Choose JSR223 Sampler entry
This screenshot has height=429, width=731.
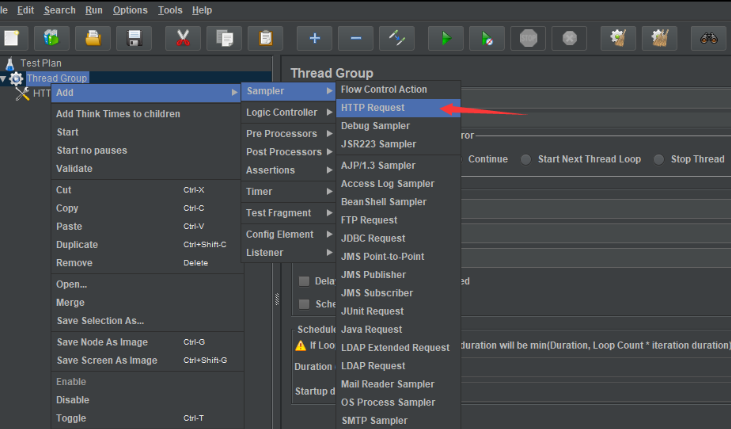(x=398, y=144)
